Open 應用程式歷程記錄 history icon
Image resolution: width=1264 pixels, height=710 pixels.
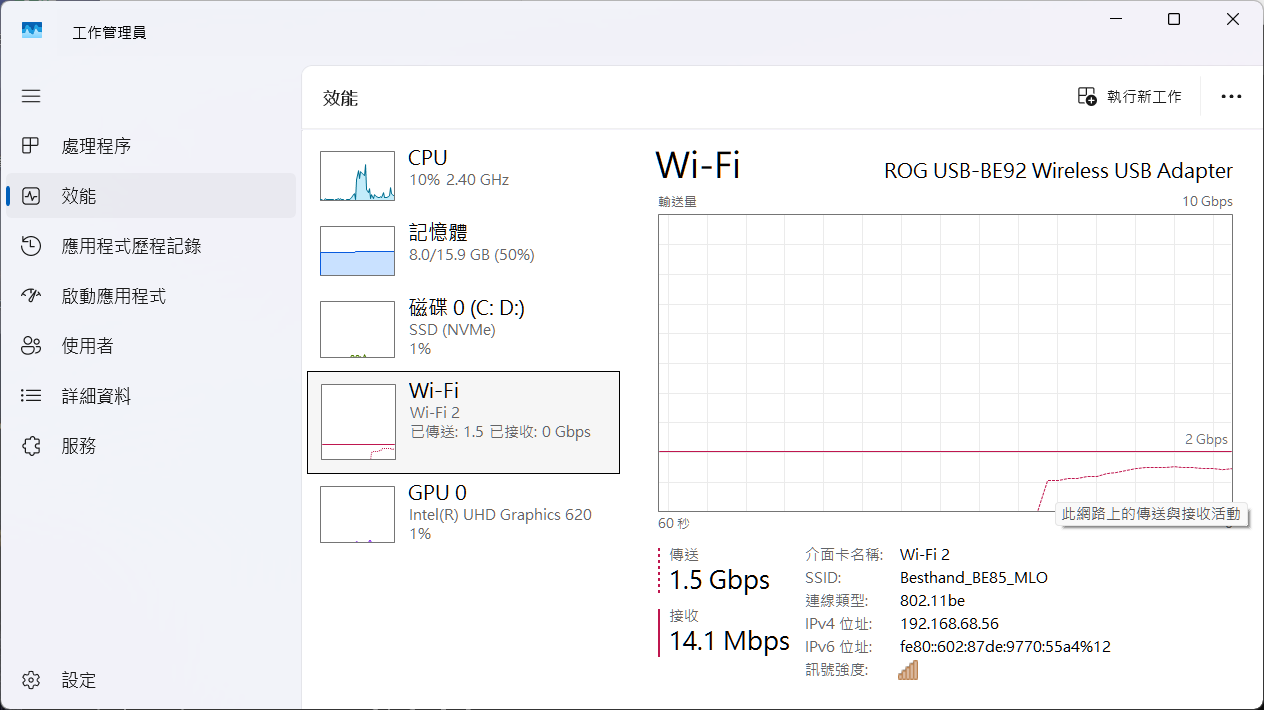pyautogui.click(x=31, y=246)
